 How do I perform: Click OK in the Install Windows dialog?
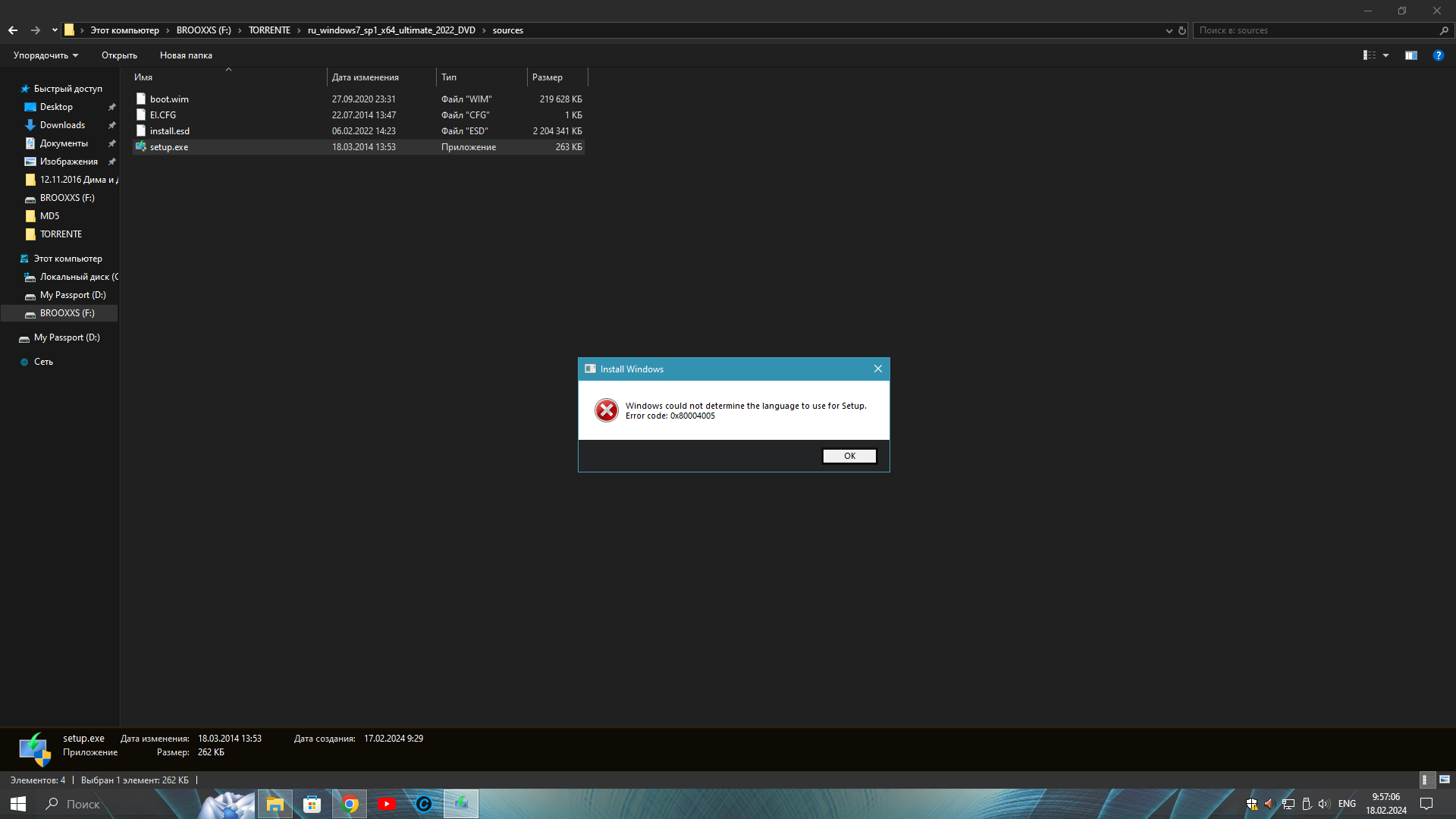pyautogui.click(x=849, y=456)
